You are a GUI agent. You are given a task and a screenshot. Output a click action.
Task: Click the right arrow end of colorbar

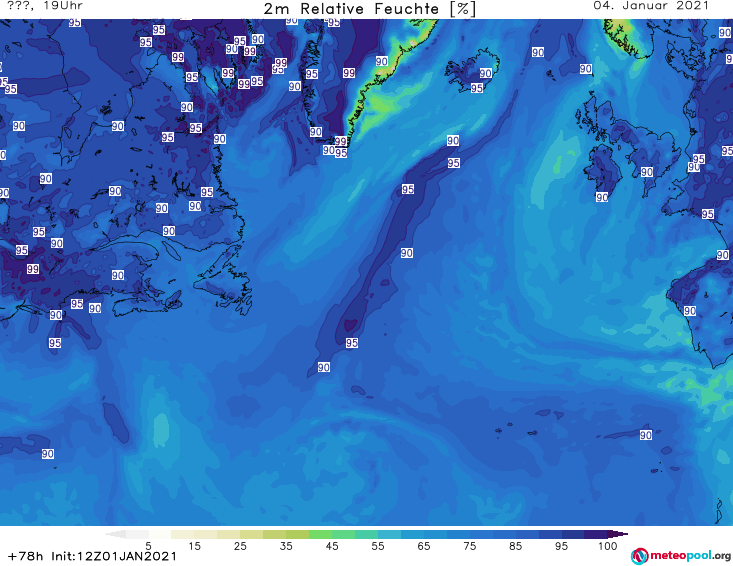pos(618,534)
